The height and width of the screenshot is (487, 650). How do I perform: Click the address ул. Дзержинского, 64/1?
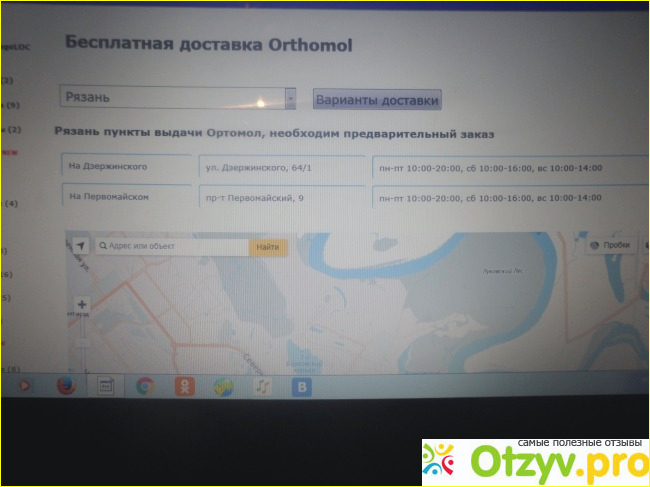point(281,168)
